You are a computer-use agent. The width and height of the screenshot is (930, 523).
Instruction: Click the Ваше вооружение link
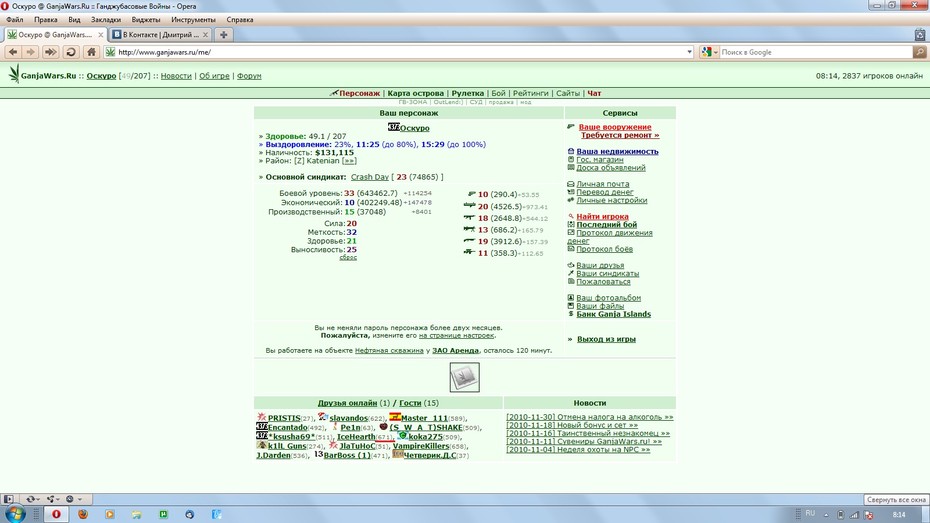point(615,127)
